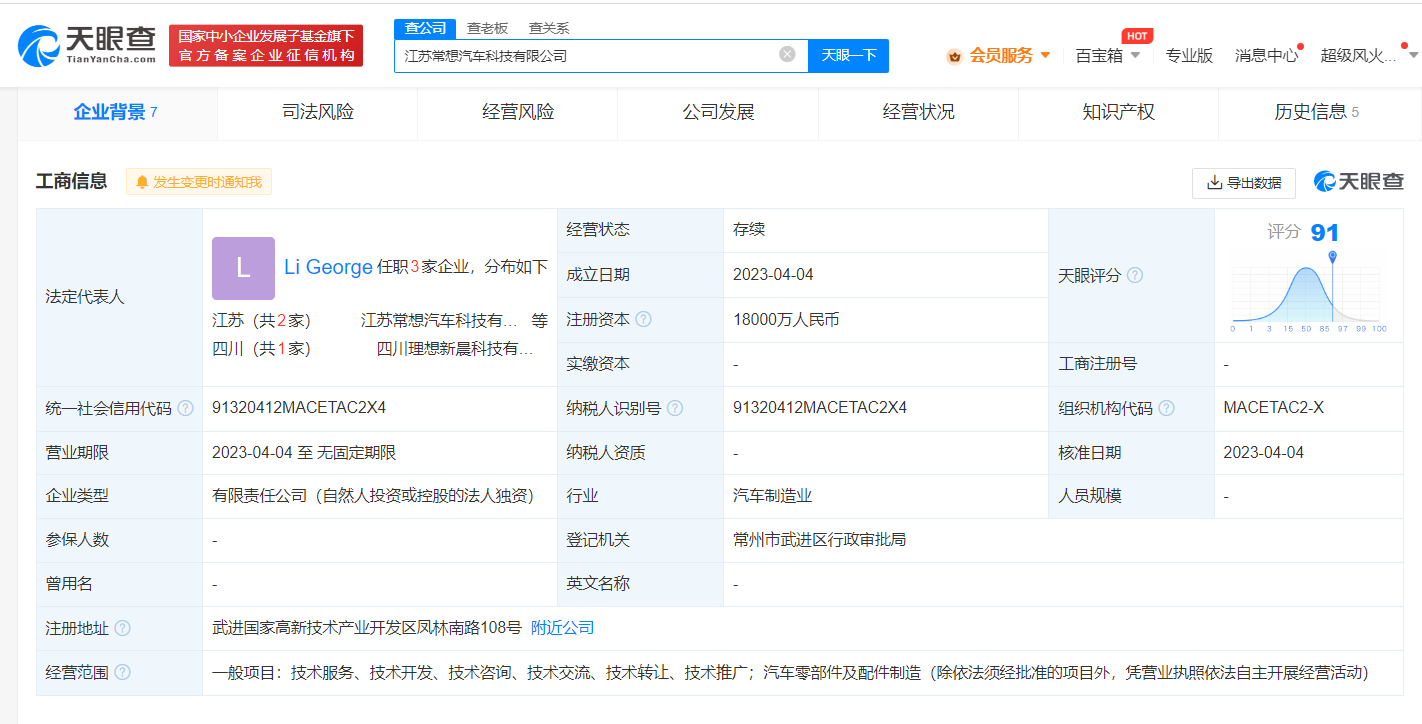Click the help icon next to 天眼评分
The image size is (1422, 724).
(x=1135, y=275)
